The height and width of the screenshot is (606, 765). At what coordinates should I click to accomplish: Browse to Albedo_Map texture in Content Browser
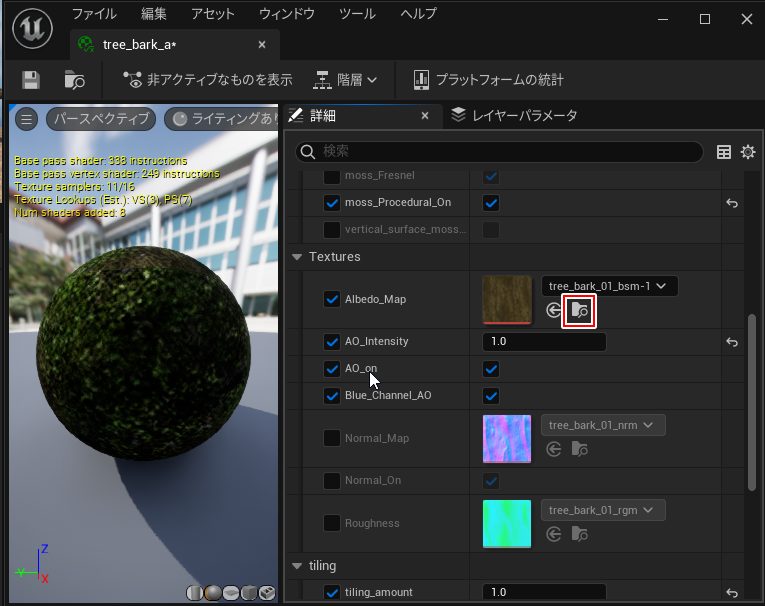(x=579, y=311)
